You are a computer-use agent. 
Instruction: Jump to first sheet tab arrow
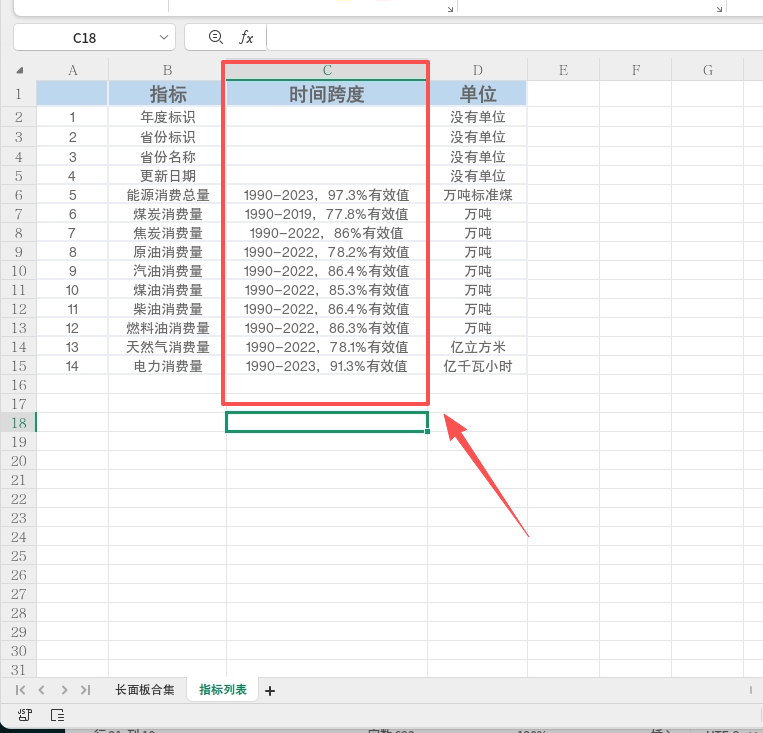pos(20,690)
